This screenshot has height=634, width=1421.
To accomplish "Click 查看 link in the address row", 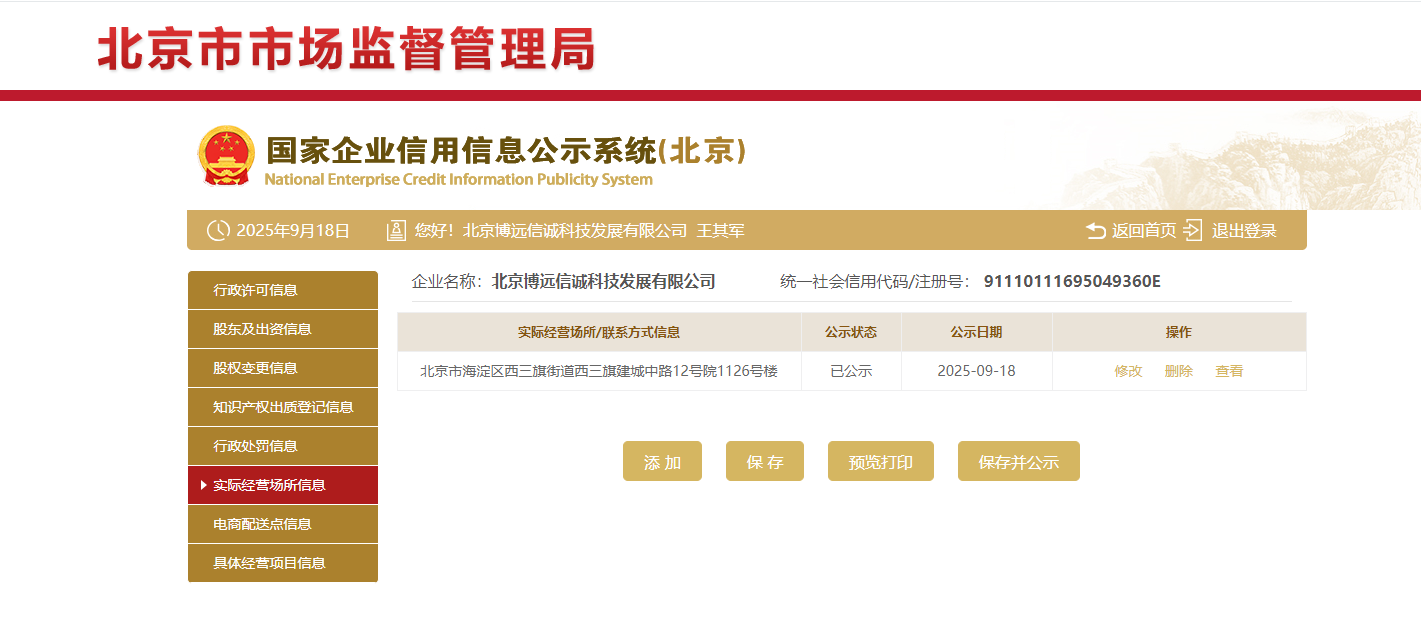I will click(1229, 371).
